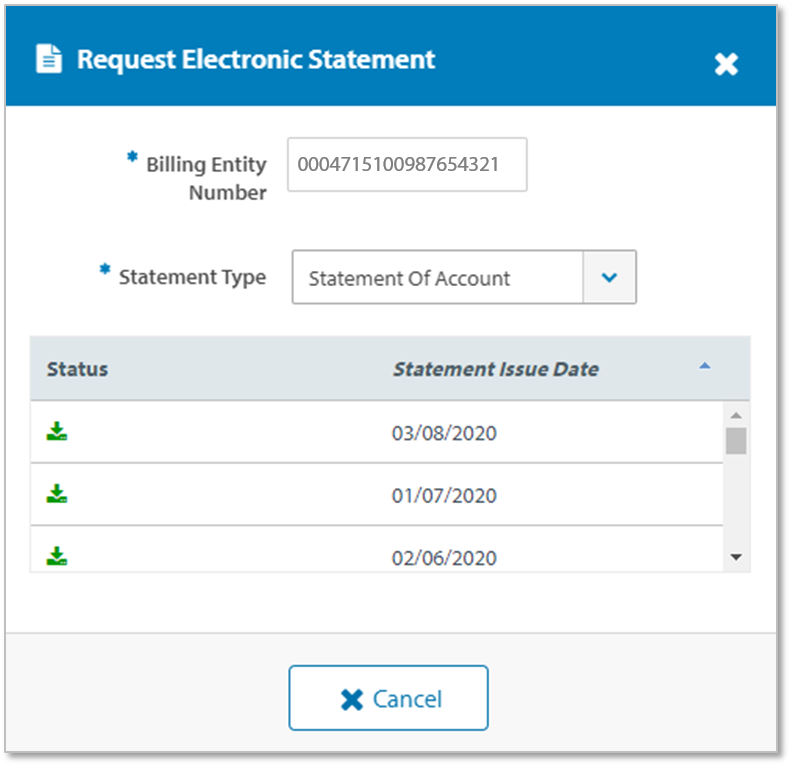Click the scrollbar up arrow in statement list
Screen dimensions: 791x766
[x=736, y=415]
